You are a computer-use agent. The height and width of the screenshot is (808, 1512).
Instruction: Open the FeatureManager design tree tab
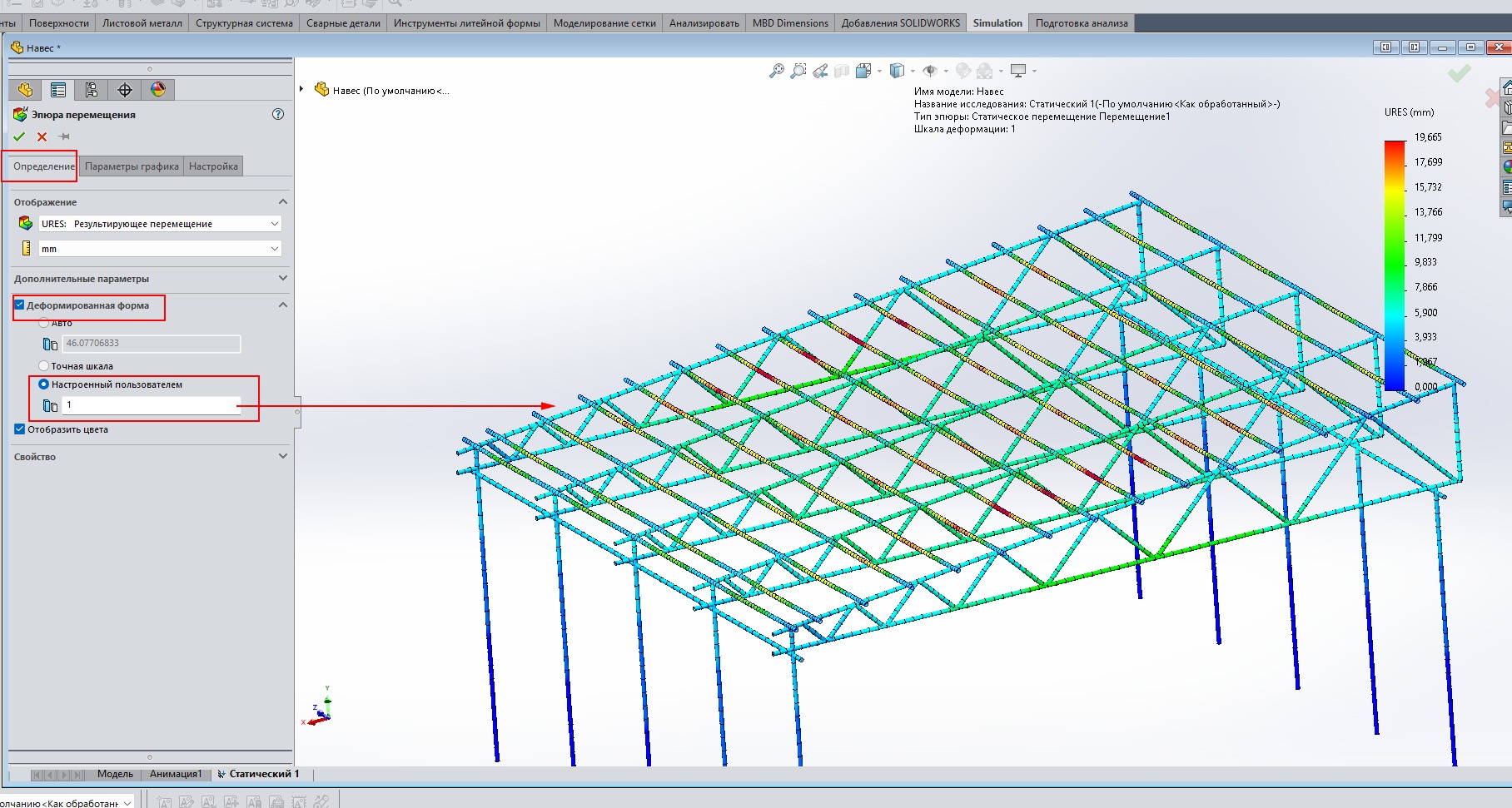pyautogui.click(x=25, y=90)
